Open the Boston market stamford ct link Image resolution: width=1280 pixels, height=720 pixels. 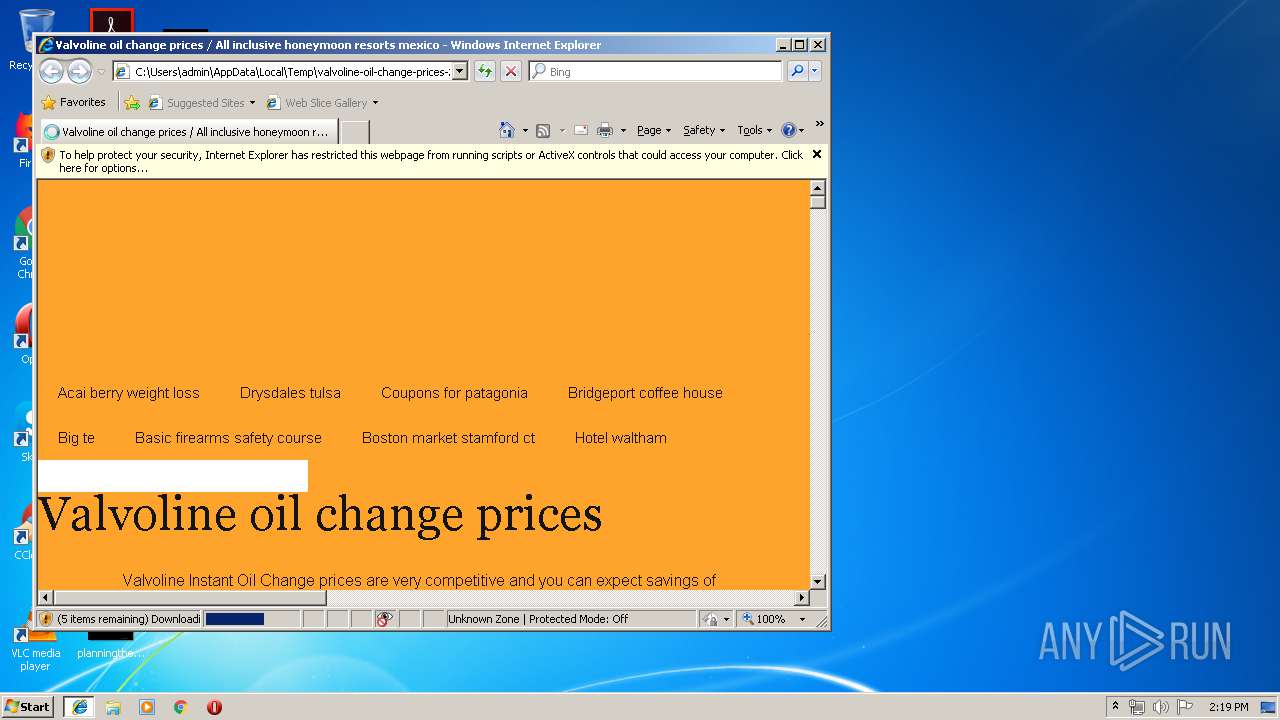(x=448, y=438)
